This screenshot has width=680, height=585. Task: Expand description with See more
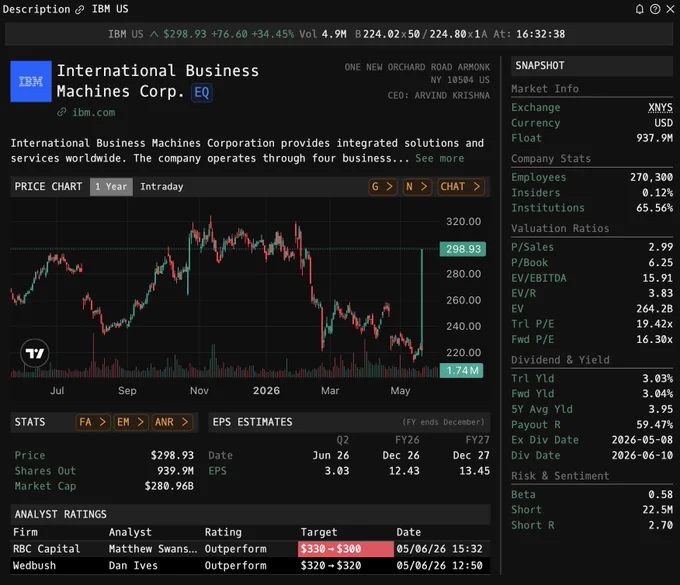point(439,158)
